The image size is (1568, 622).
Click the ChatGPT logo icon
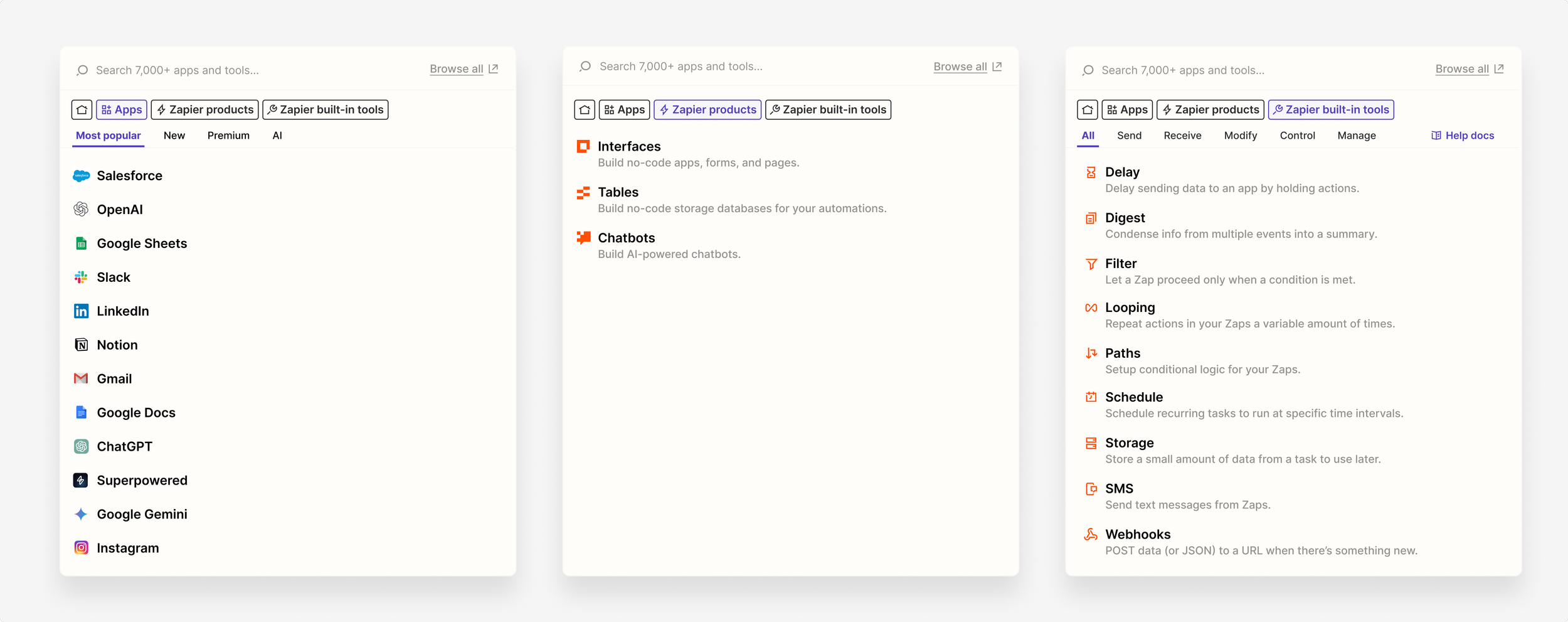coord(81,446)
